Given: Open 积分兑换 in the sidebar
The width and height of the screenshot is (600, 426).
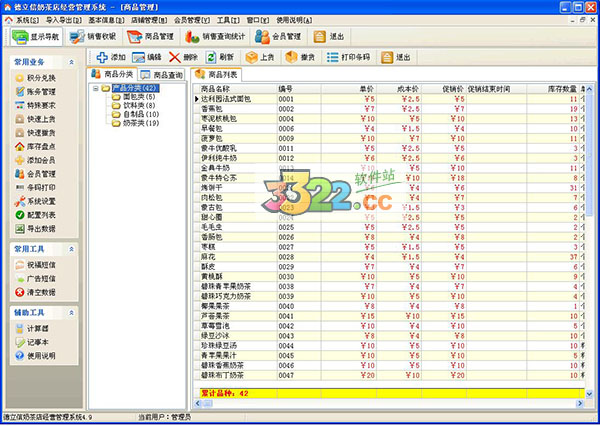Looking at the screenshot, I should point(36,78).
